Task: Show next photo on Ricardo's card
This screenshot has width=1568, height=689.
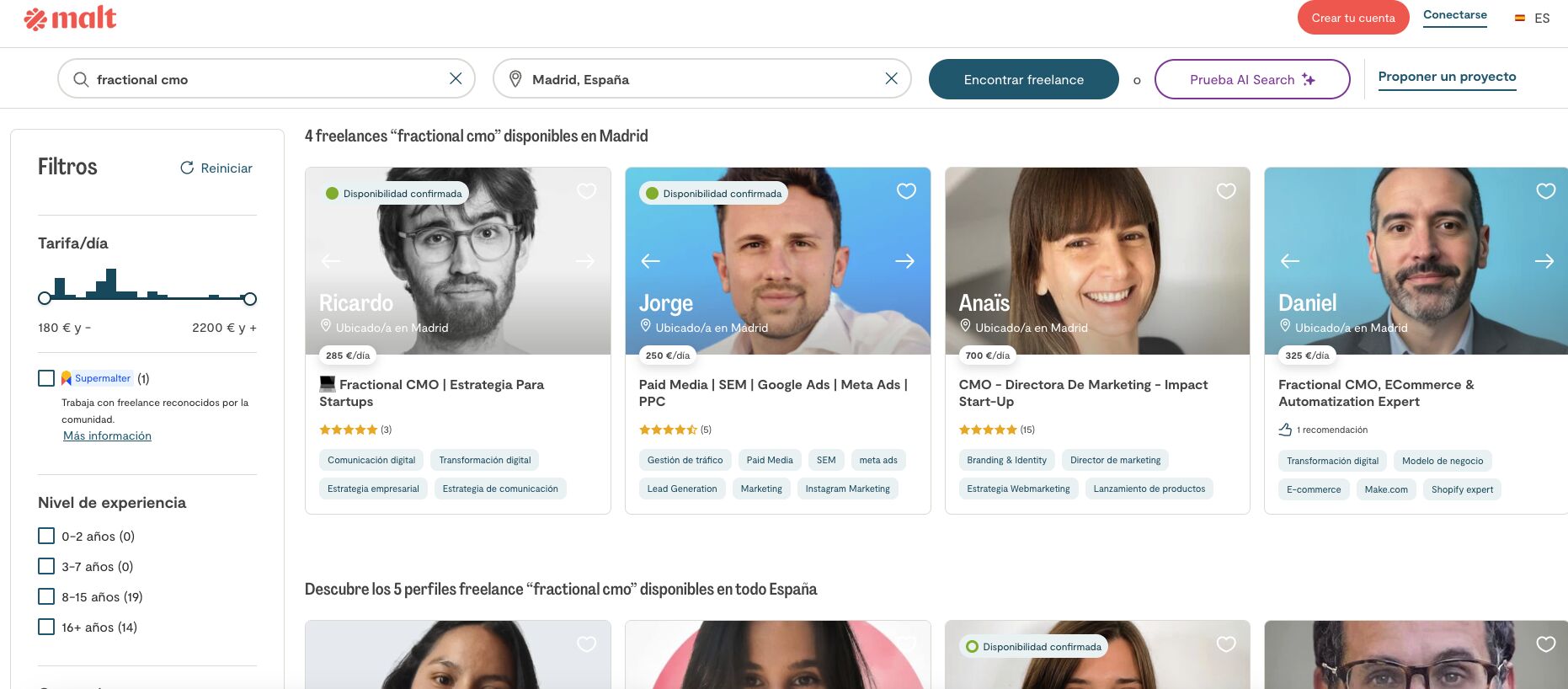Action: click(585, 261)
